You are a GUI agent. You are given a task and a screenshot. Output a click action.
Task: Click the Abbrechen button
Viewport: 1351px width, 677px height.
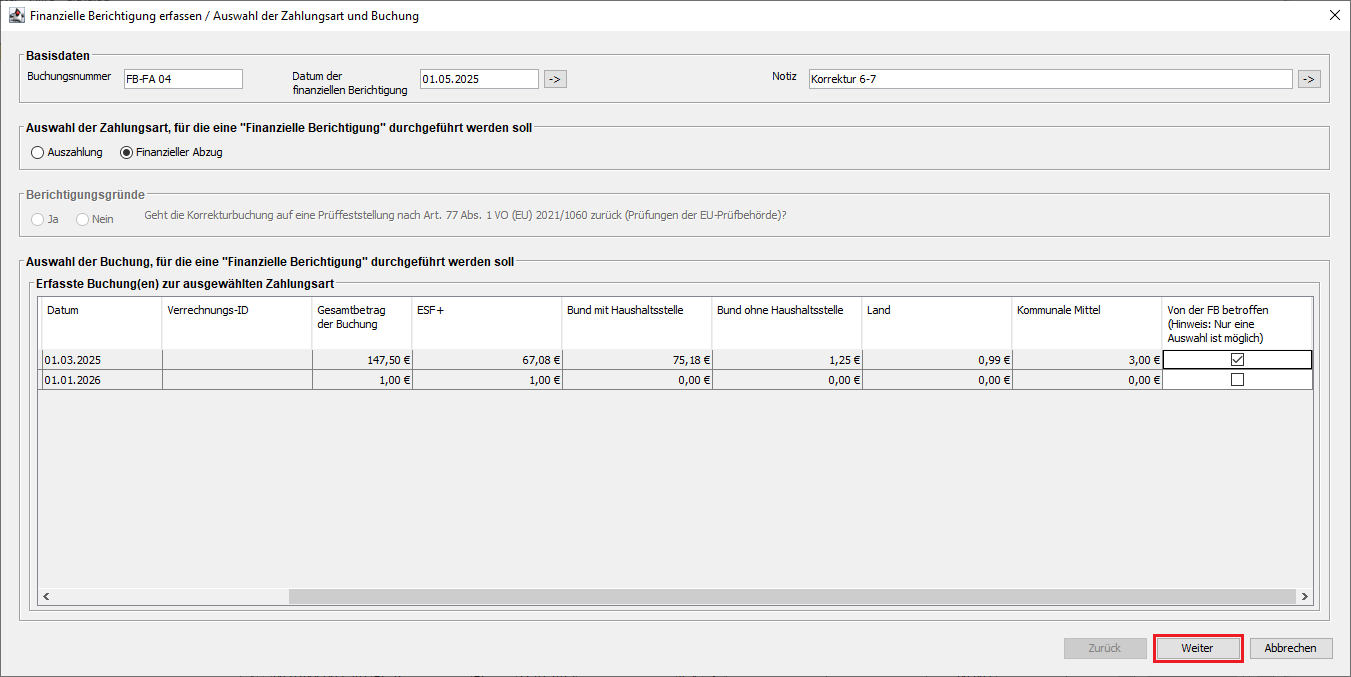[x=1290, y=648]
